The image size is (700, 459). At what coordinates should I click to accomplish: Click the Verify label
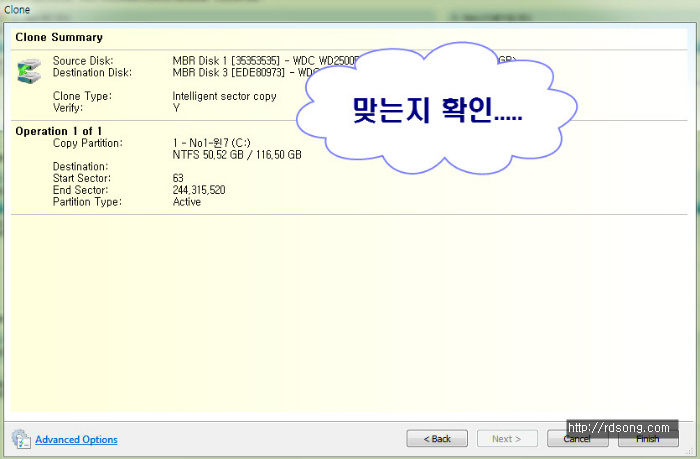pyautogui.click(x=68, y=108)
